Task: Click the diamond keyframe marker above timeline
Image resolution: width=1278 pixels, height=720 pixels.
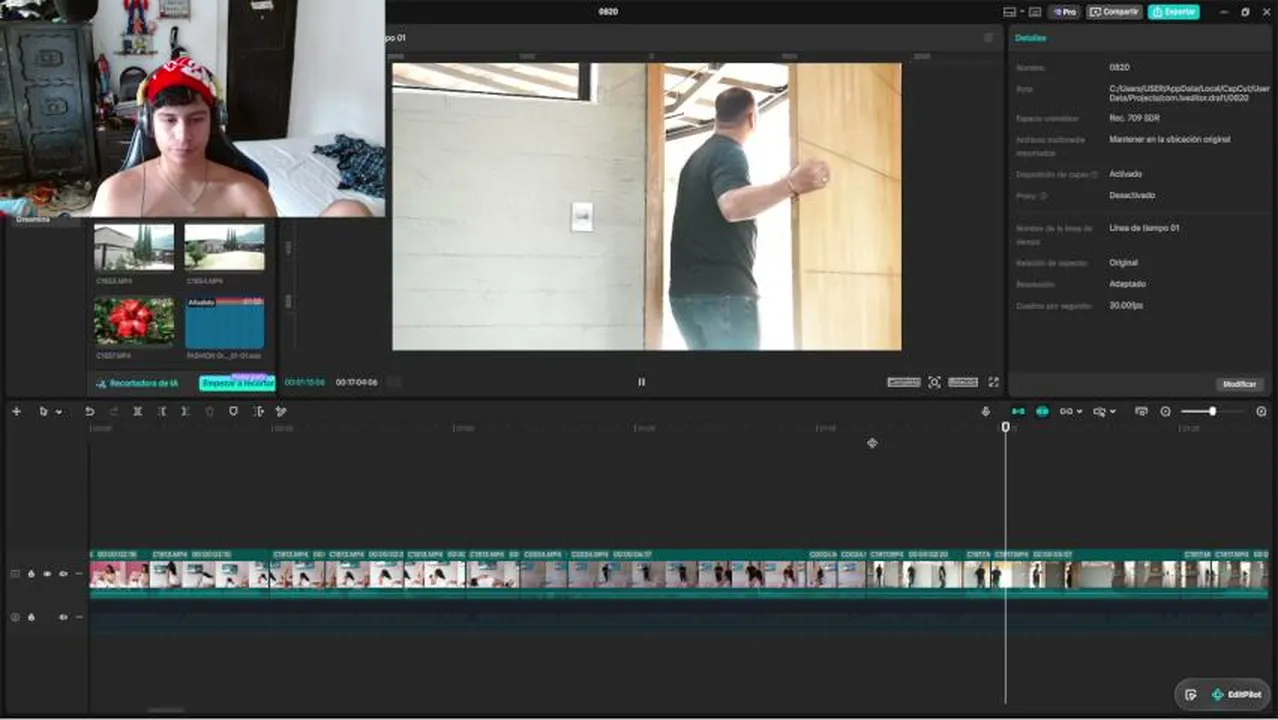Action: click(872, 443)
